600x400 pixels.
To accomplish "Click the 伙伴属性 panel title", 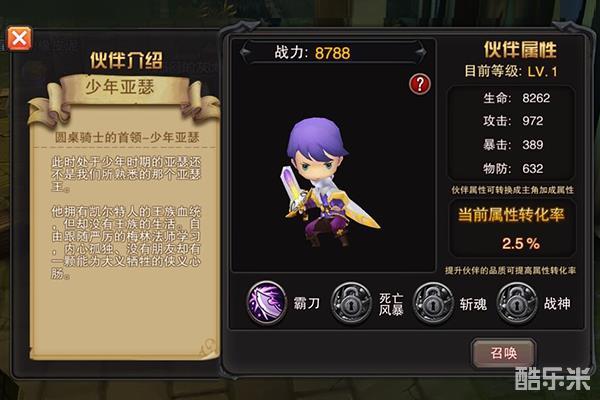I will [520, 49].
